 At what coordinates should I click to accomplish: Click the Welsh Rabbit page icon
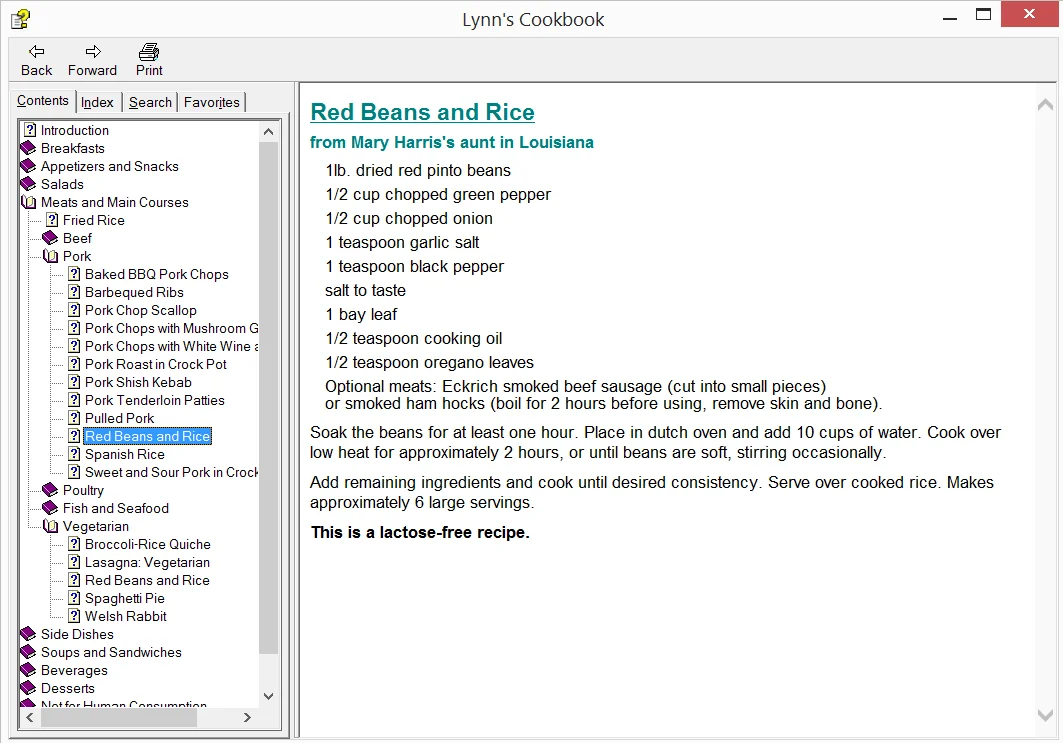(x=75, y=616)
